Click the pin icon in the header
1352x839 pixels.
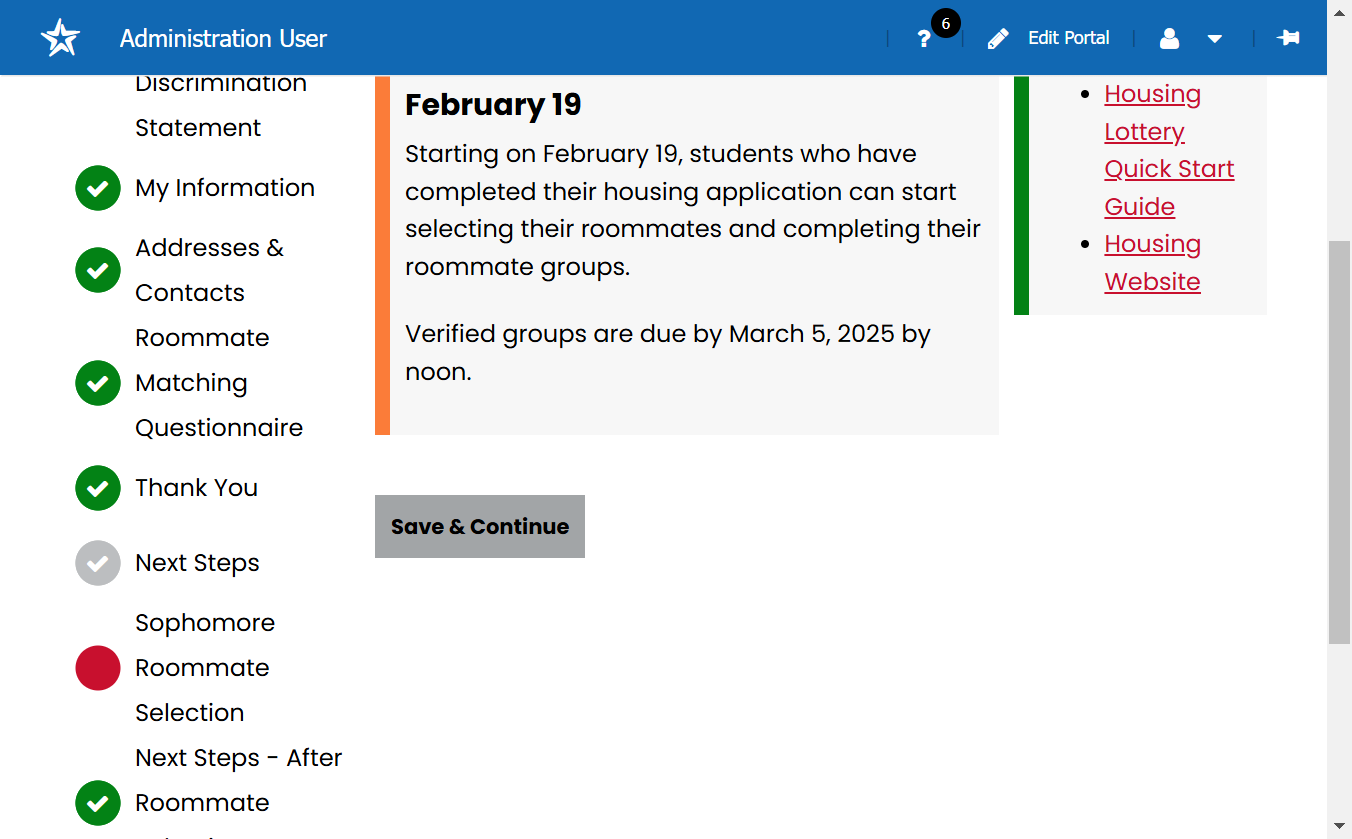click(x=1288, y=38)
